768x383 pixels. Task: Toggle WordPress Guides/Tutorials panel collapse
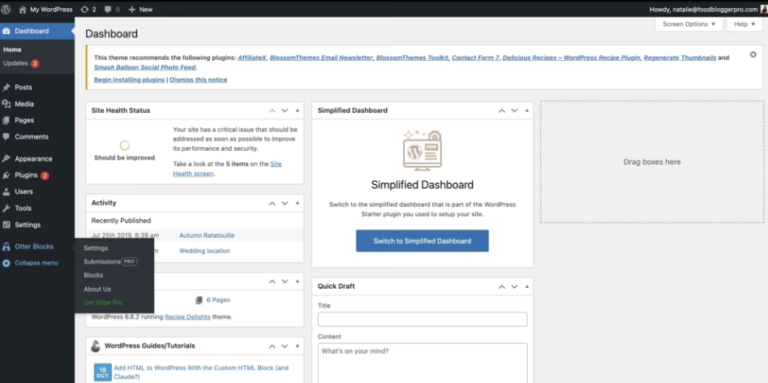pyautogui.click(x=297, y=346)
